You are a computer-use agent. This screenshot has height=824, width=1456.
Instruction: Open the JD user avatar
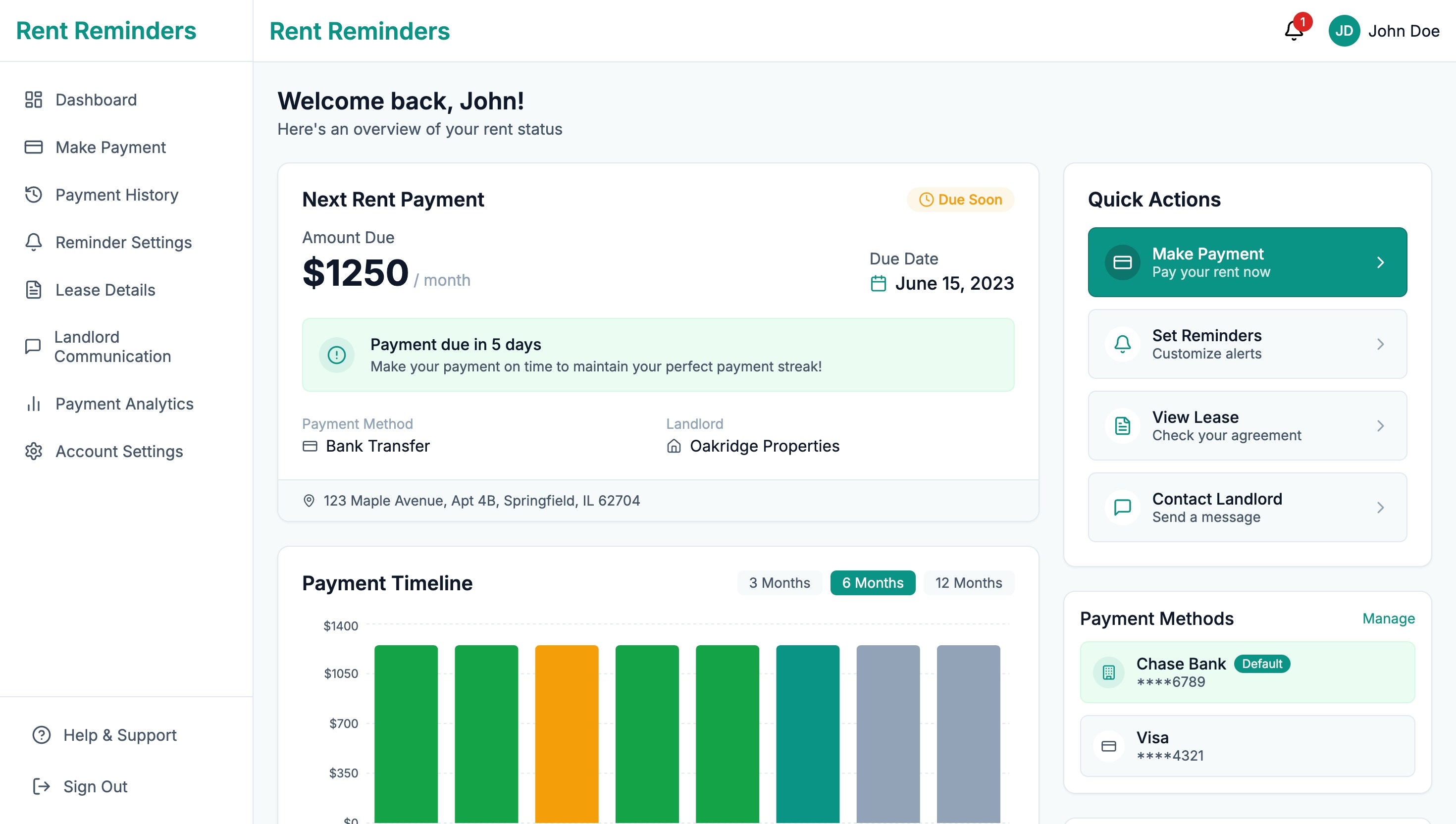coord(1344,31)
